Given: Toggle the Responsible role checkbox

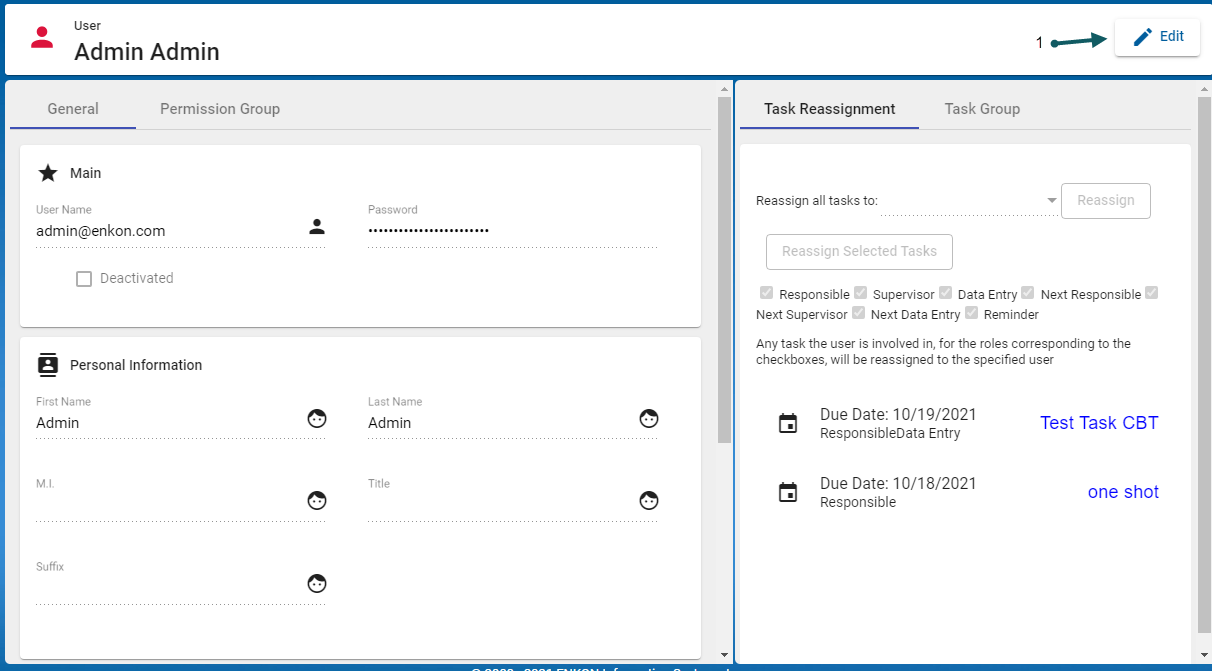Looking at the screenshot, I should point(767,293).
